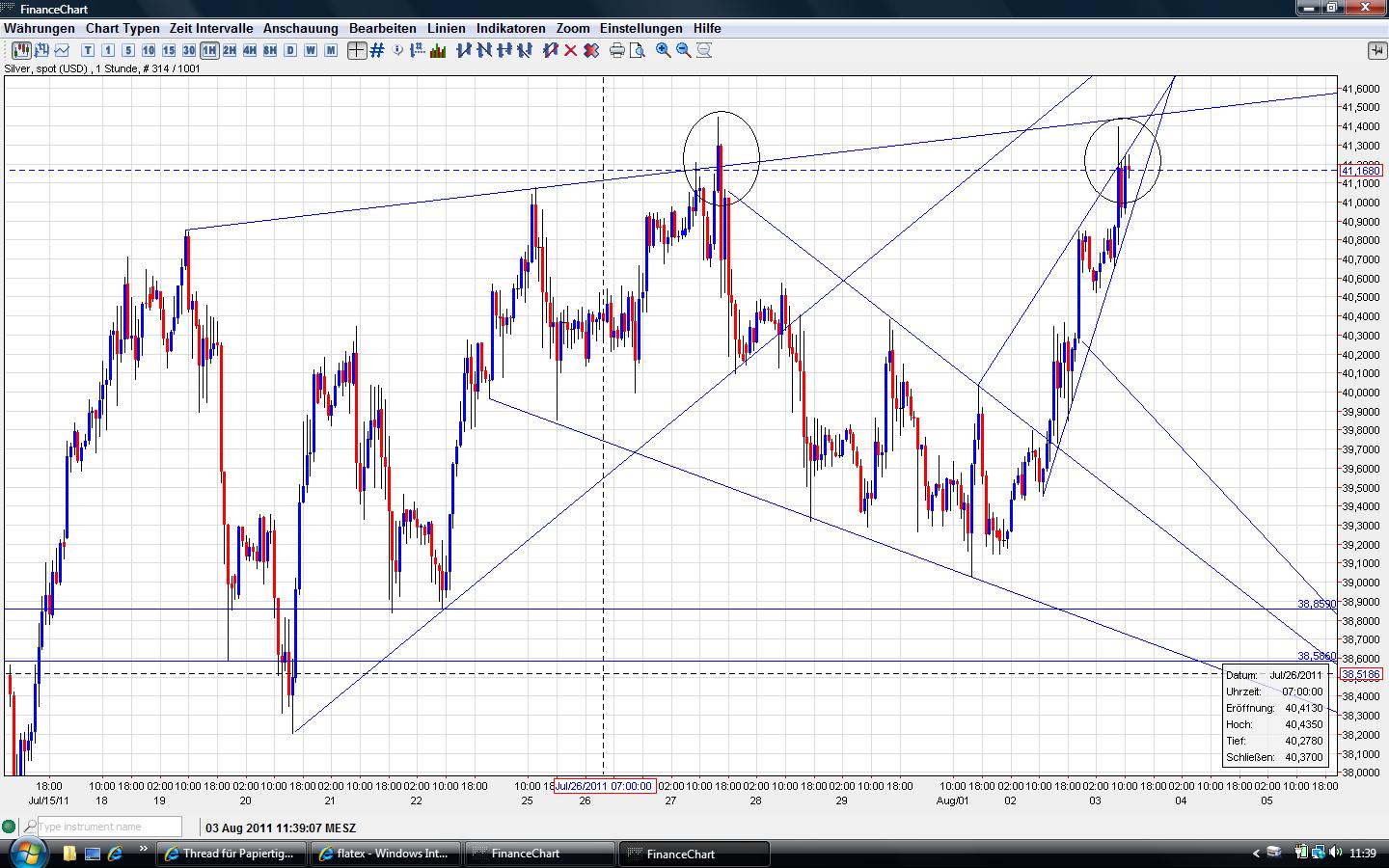Viewport: 1389px width, 868px height.
Task: Select the weekly (W) interval
Action: coord(311,50)
